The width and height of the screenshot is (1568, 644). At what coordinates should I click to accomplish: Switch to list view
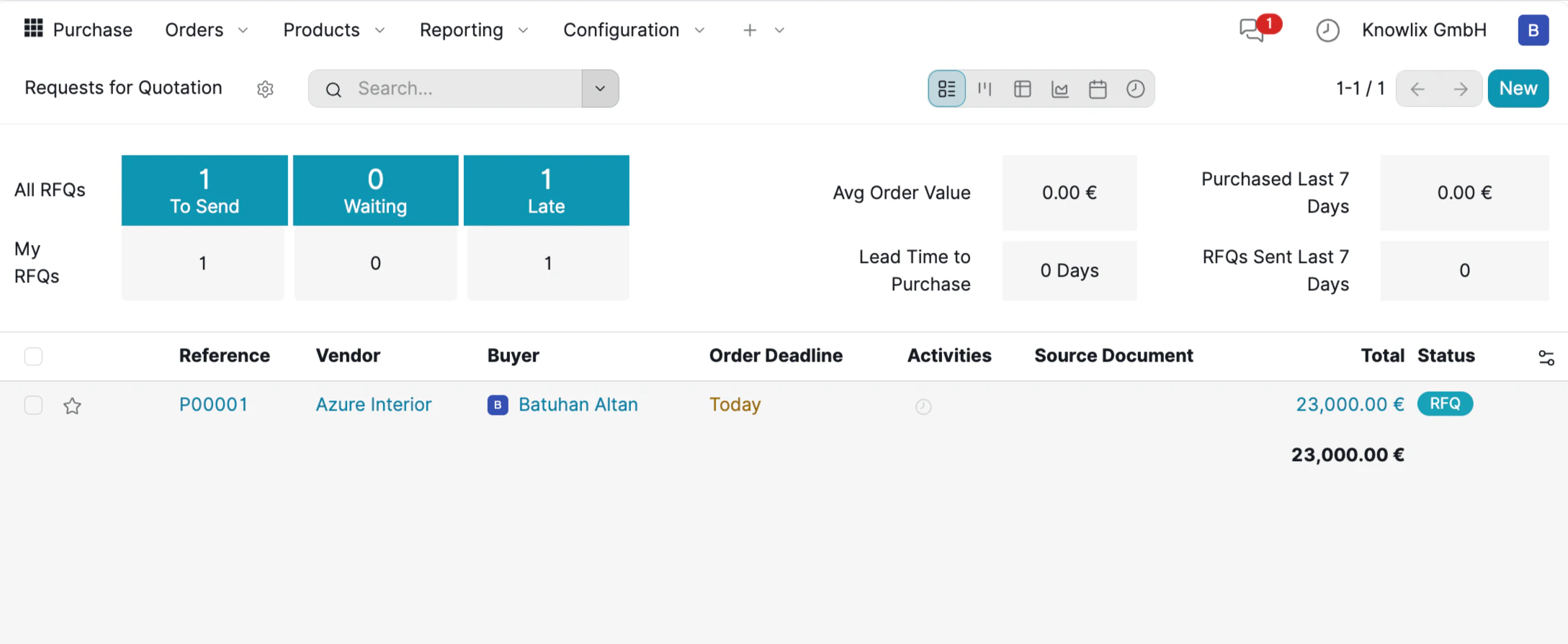pyautogui.click(x=946, y=89)
